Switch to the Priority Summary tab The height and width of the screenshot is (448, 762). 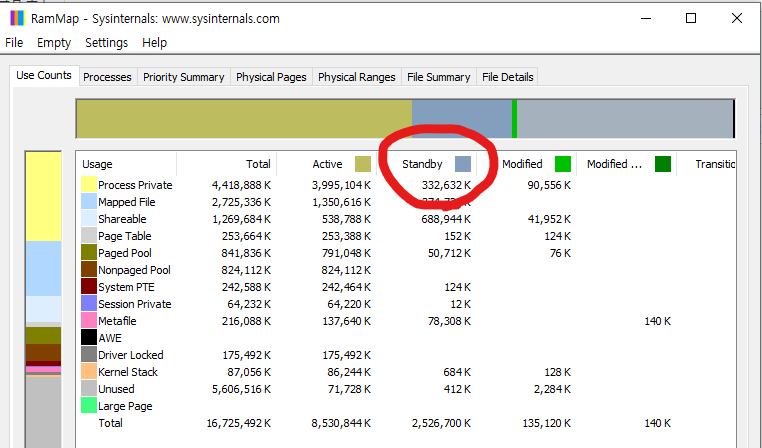(183, 77)
